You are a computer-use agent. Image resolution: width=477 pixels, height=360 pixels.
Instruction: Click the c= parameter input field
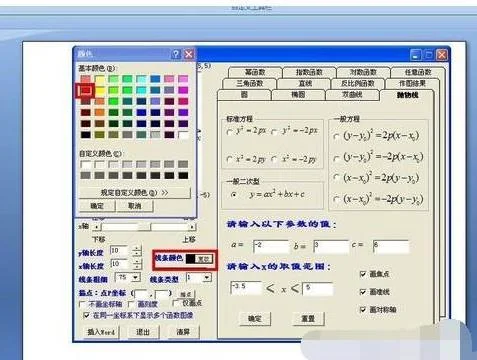click(391, 247)
